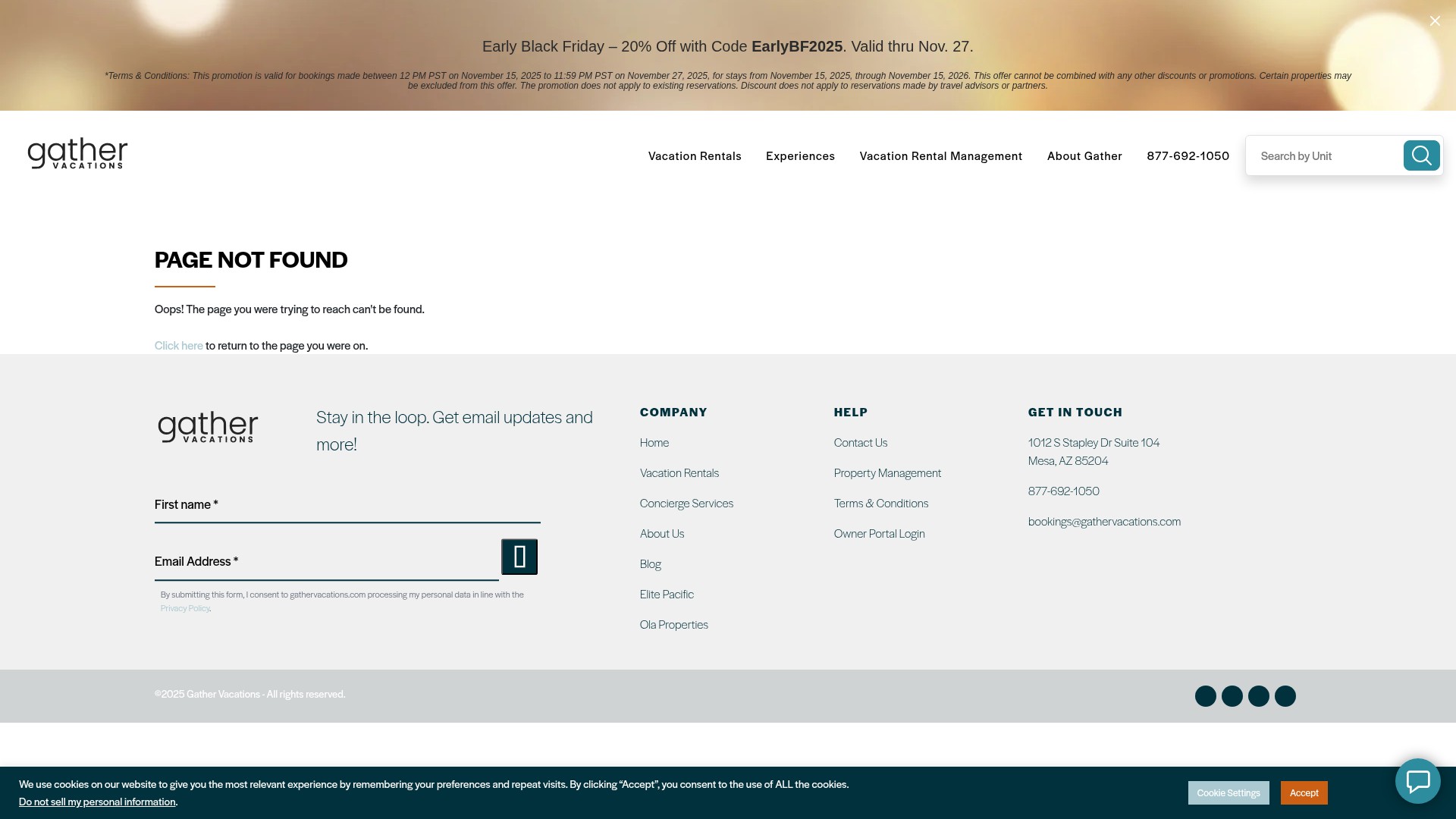Click the Gather Vacations header logo
Viewport: 1456px width, 819px height.
tap(77, 153)
